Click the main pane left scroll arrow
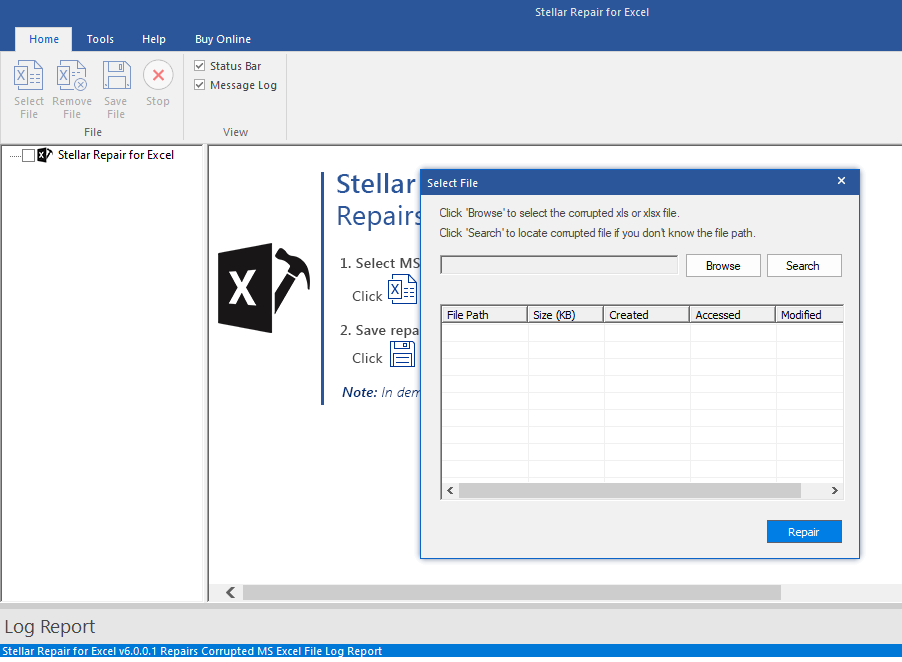 point(231,592)
